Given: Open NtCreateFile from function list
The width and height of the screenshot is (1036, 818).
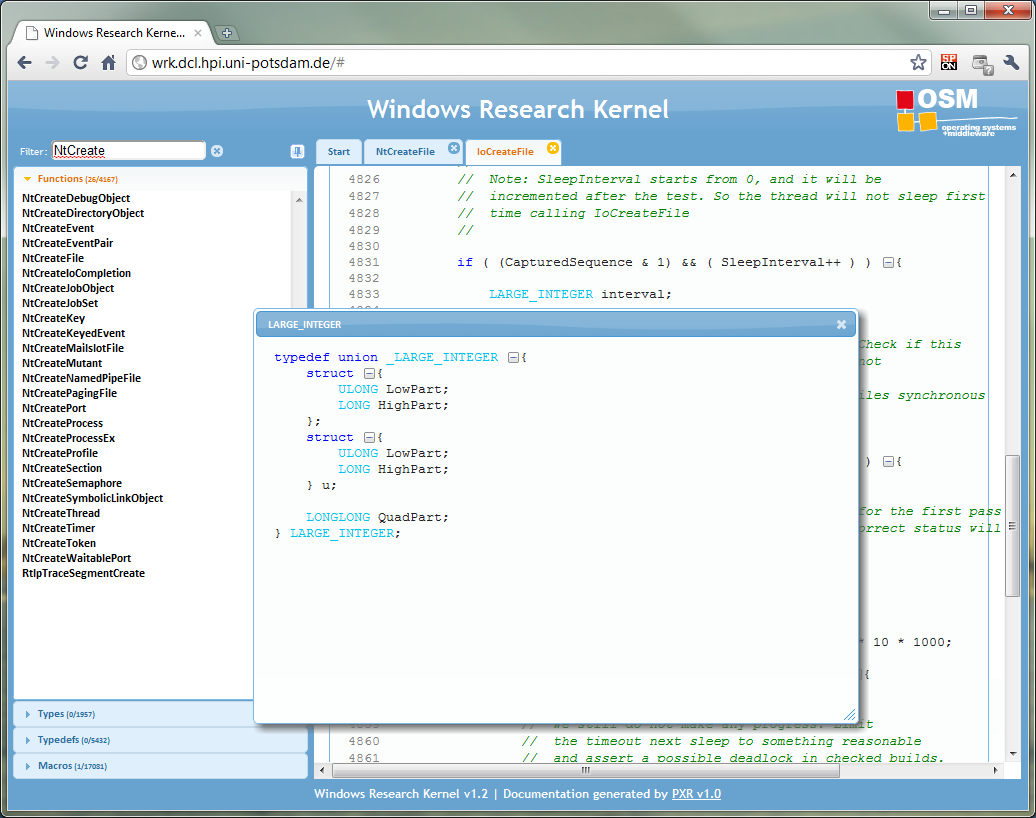Looking at the screenshot, I should click(53, 258).
